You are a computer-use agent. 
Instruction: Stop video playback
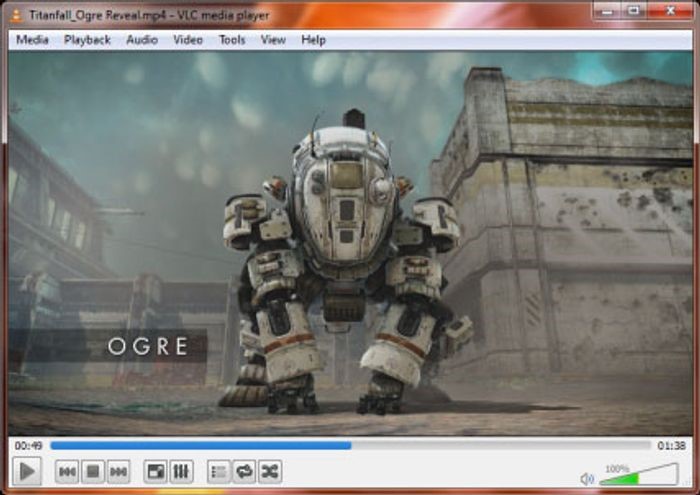click(x=93, y=471)
